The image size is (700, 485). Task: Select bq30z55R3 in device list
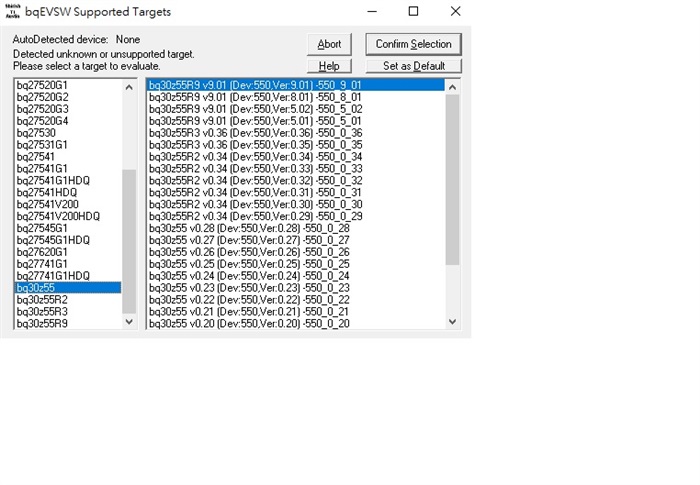point(68,311)
